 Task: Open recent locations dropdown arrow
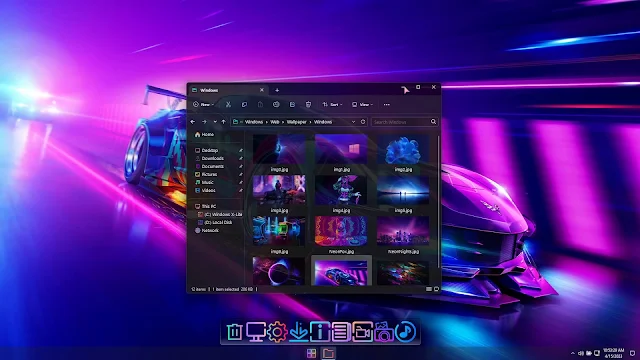(x=215, y=122)
